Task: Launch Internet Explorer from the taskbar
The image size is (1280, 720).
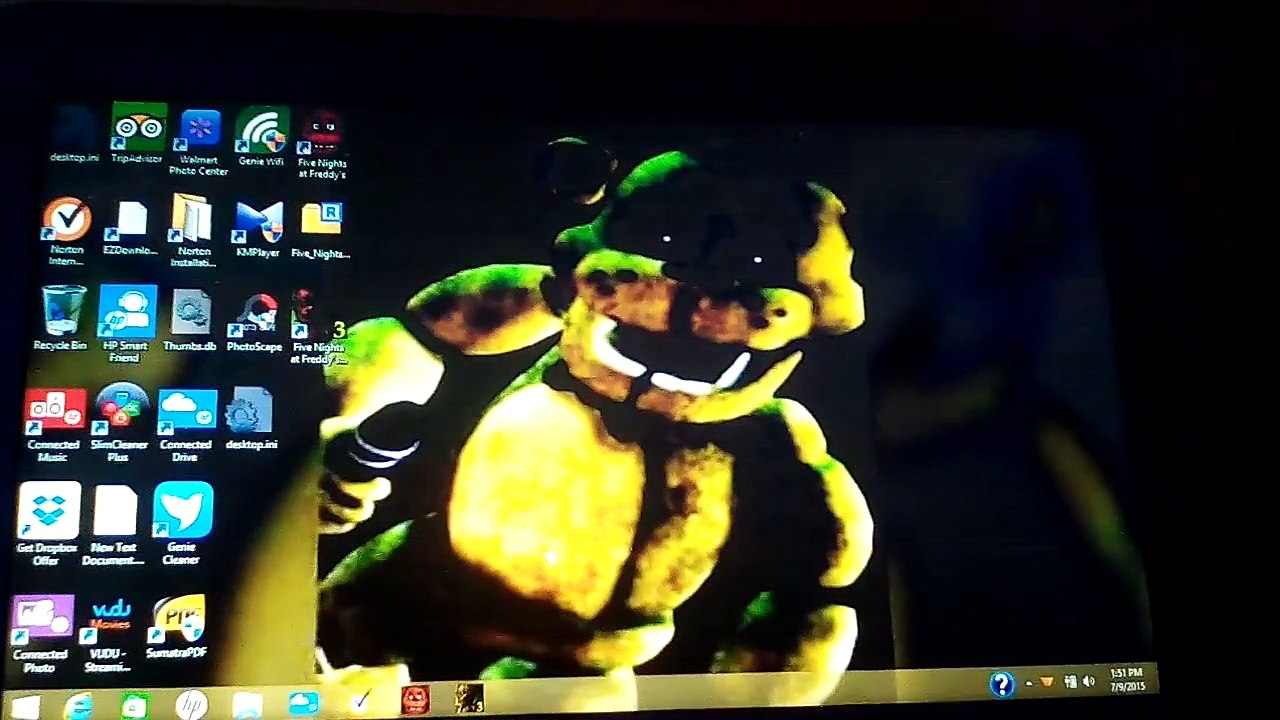Action: pyautogui.click(x=79, y=705)
